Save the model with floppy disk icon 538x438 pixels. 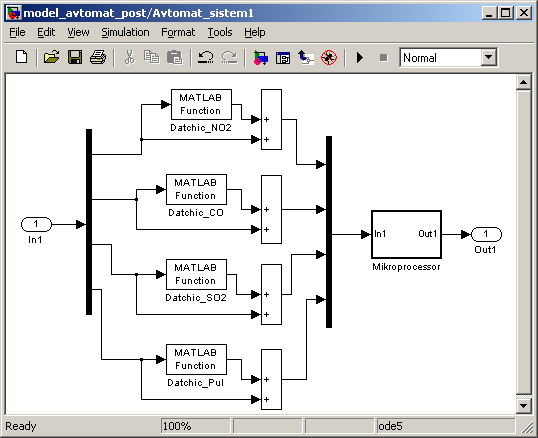(x=75, y=57)
